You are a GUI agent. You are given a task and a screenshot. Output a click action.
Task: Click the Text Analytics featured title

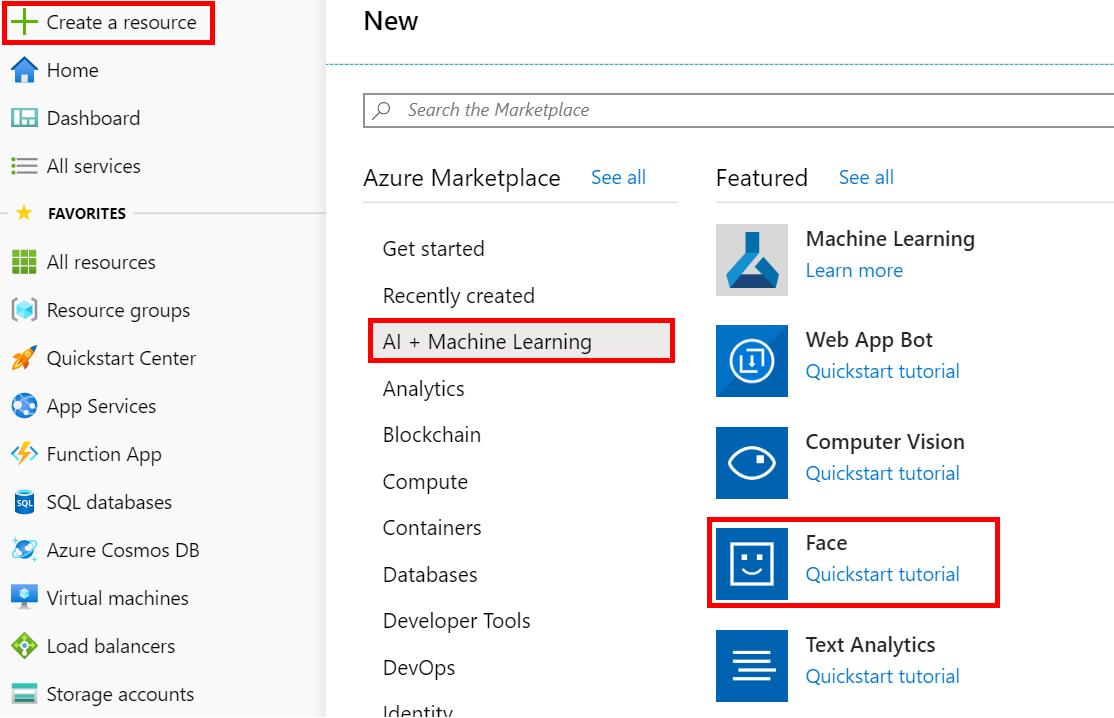pos(870,645)
